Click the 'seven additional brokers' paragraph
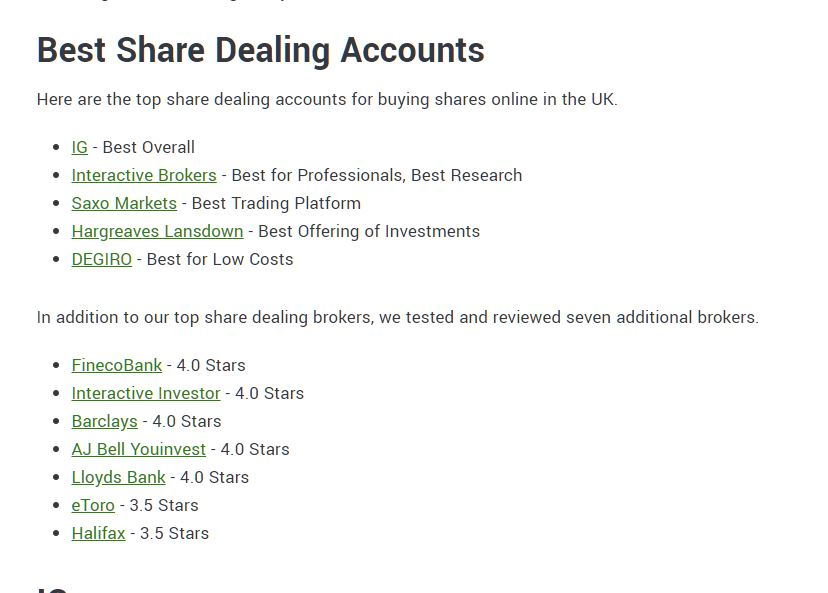Viewport: 828px width, 593px height. (x=397, y=317)
